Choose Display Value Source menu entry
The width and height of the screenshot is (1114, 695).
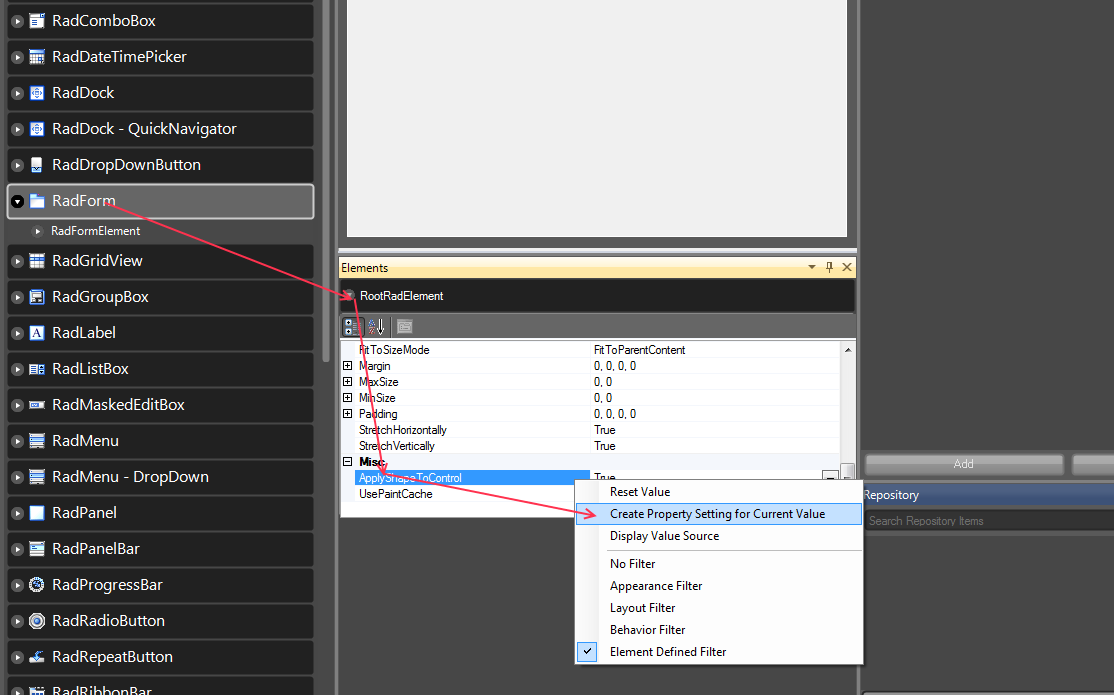719,536
